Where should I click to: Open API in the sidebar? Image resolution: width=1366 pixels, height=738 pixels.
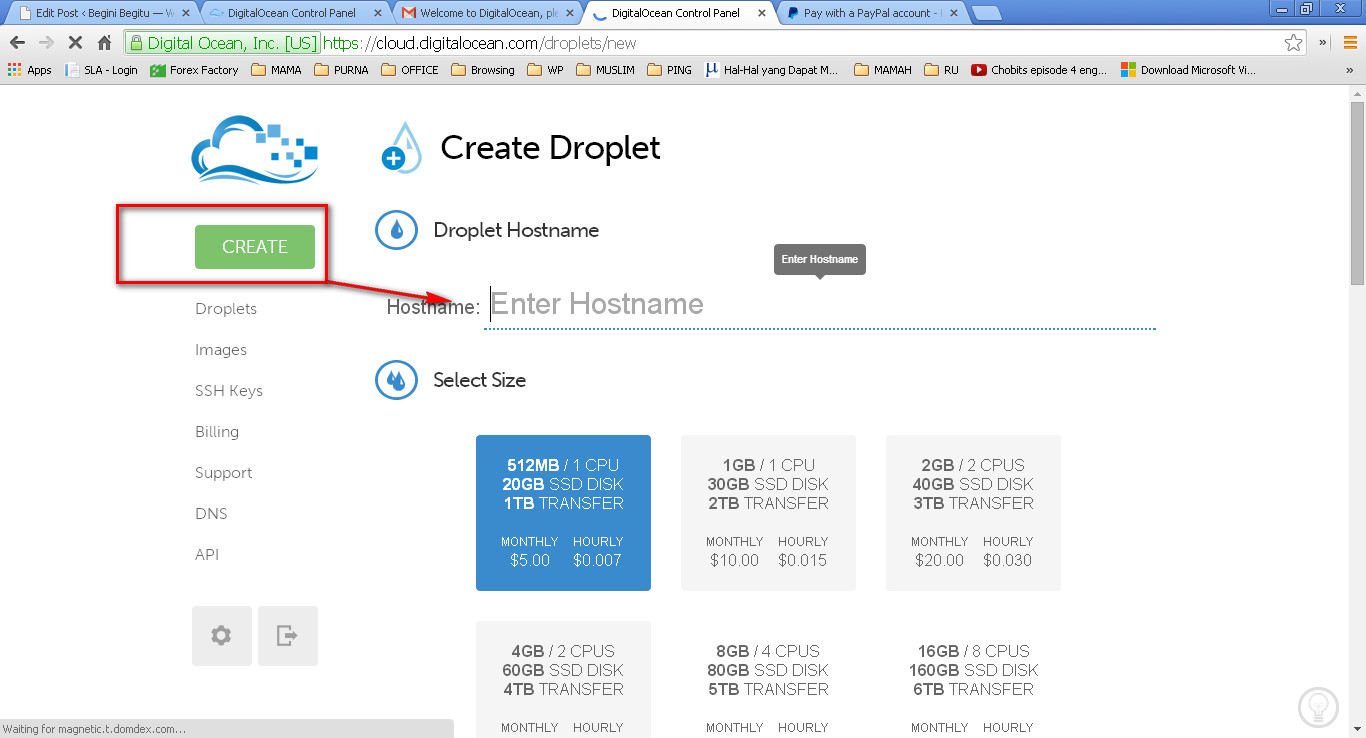click(207, 555)
